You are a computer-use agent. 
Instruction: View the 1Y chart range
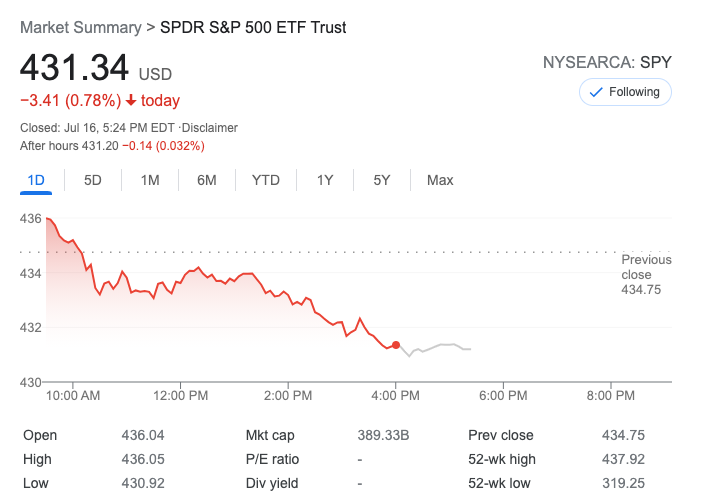[x=325, y=180]
